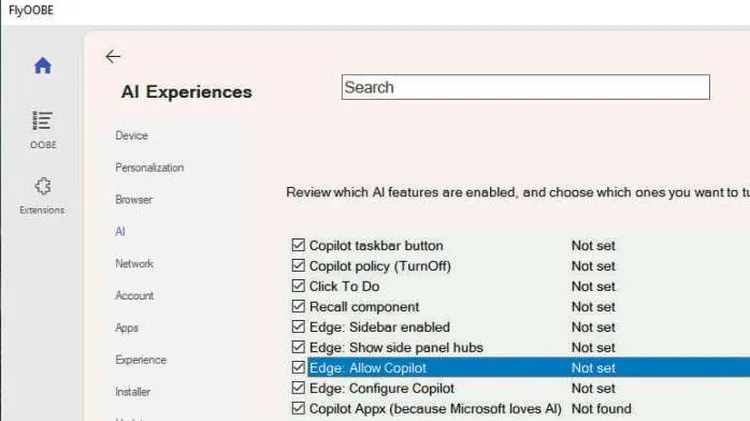Open the Device category
The height and width of the screenshot is (421, 750).
(131, 135)
